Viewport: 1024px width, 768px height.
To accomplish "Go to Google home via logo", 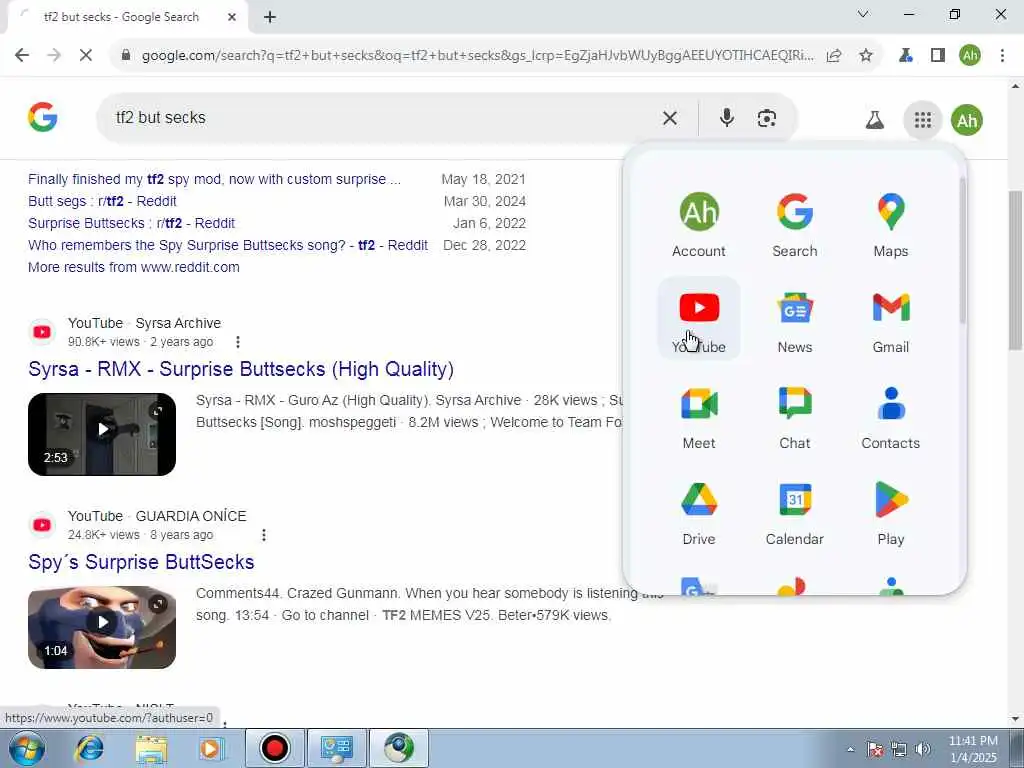I will pyautogui.click(x=43, y=117).
